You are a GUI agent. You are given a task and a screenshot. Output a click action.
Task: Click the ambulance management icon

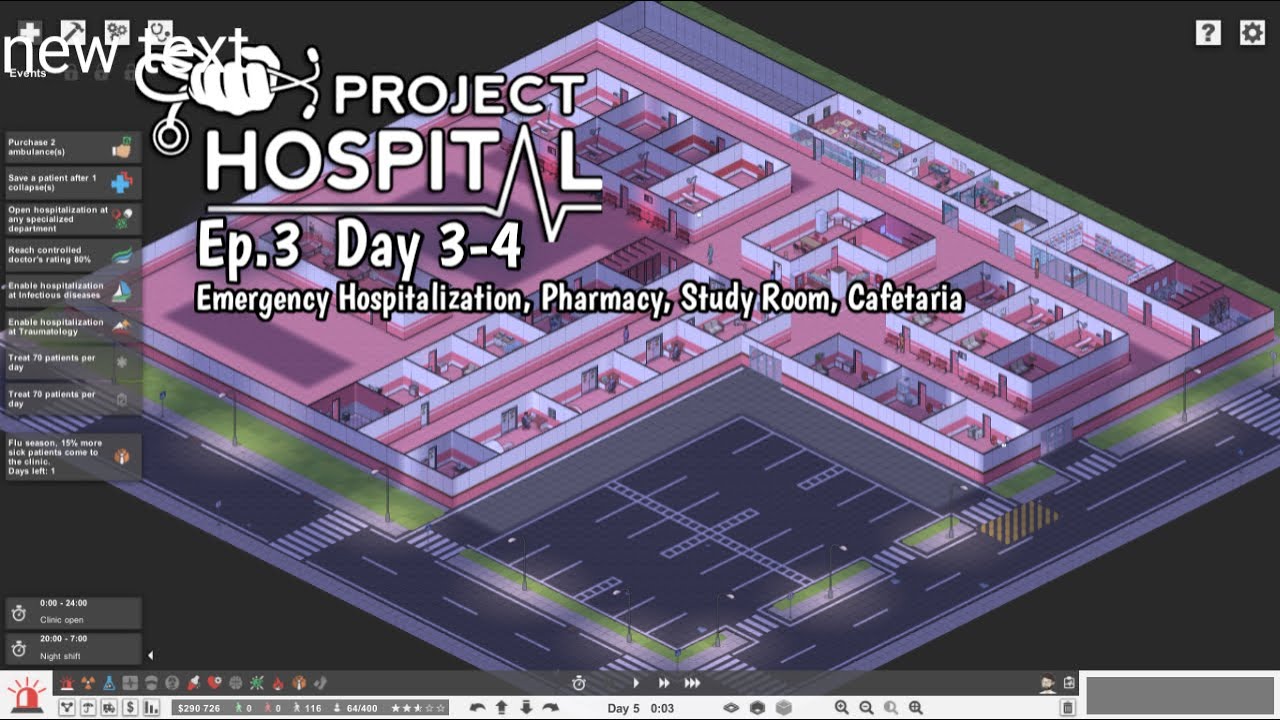coord(109,708)
